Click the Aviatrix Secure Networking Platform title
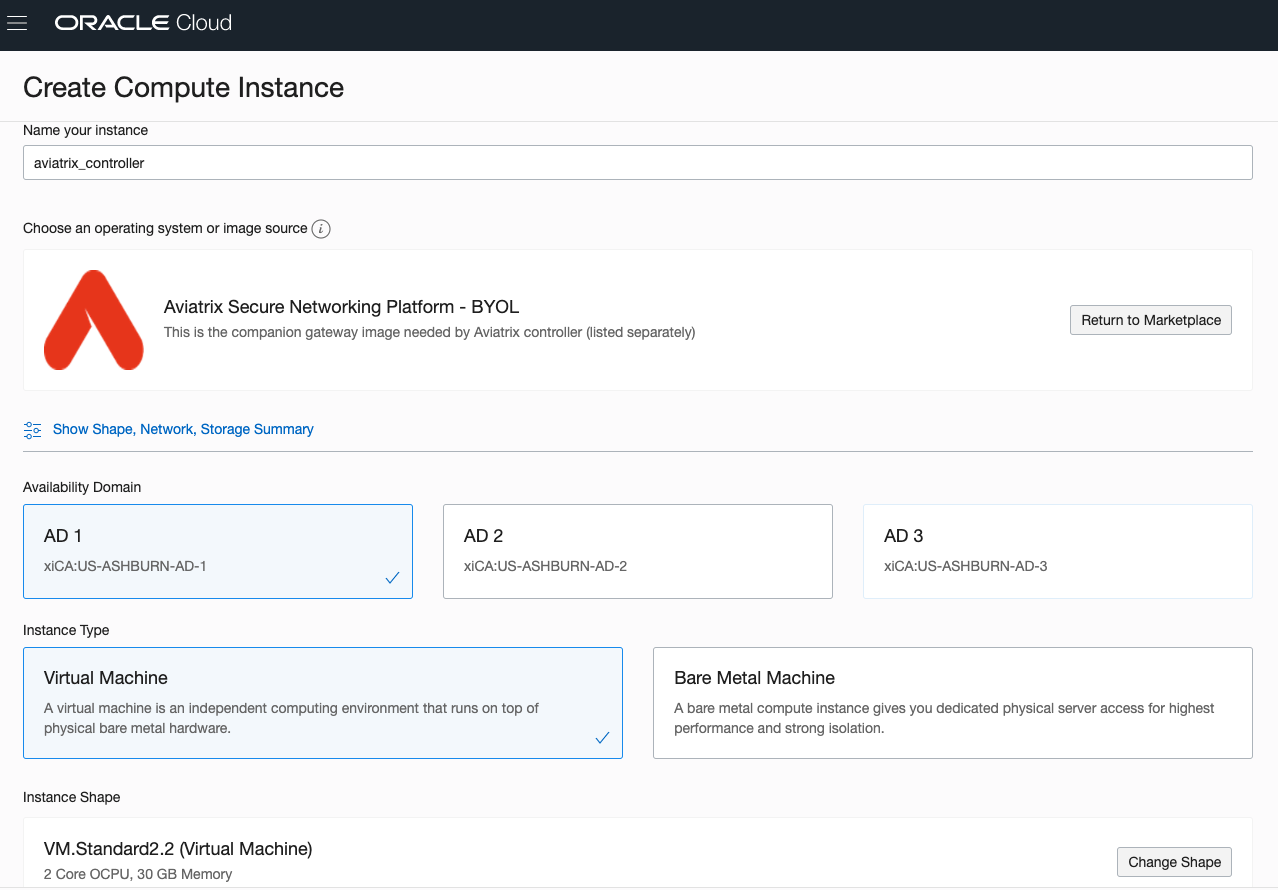1278x890 pixels. (x=341, y=307)
